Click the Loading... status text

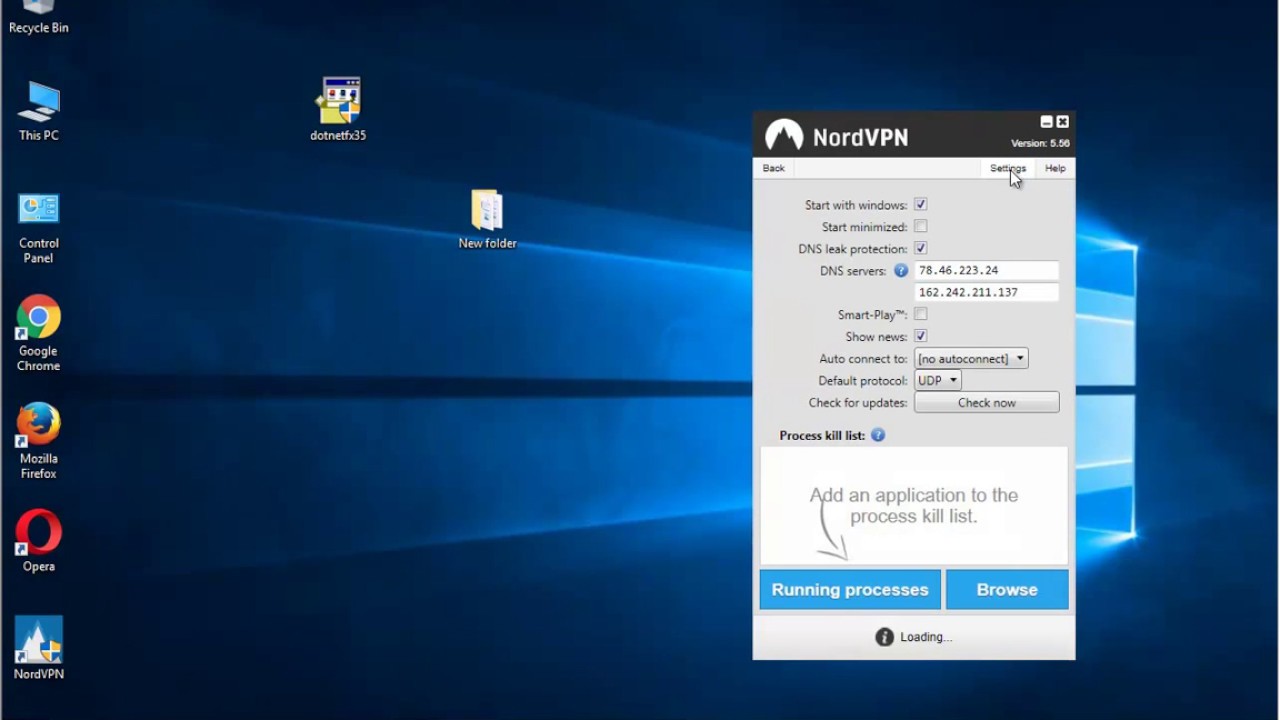point(926,637)
